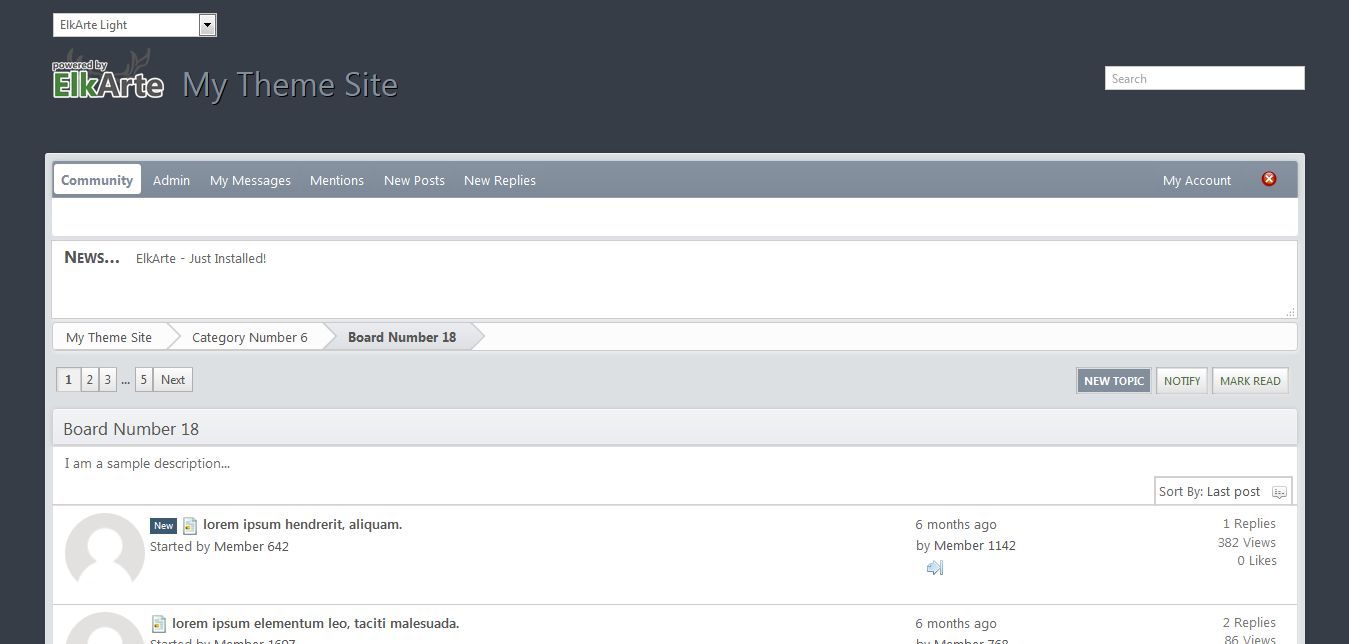Click the 0 Likes count

click(1257, 561)
